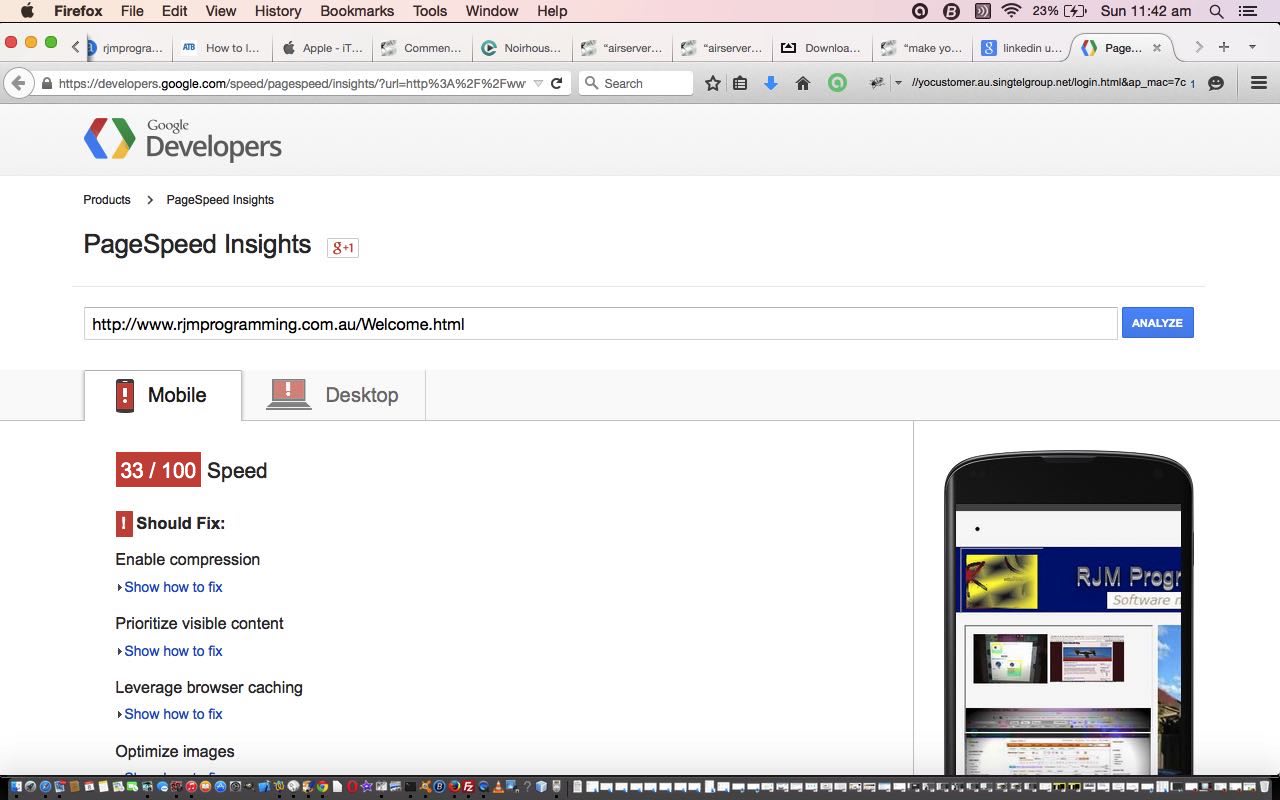Click the Wi-Fi status icon
This screenshot has height=800, width=1280.
point(1012,11)
